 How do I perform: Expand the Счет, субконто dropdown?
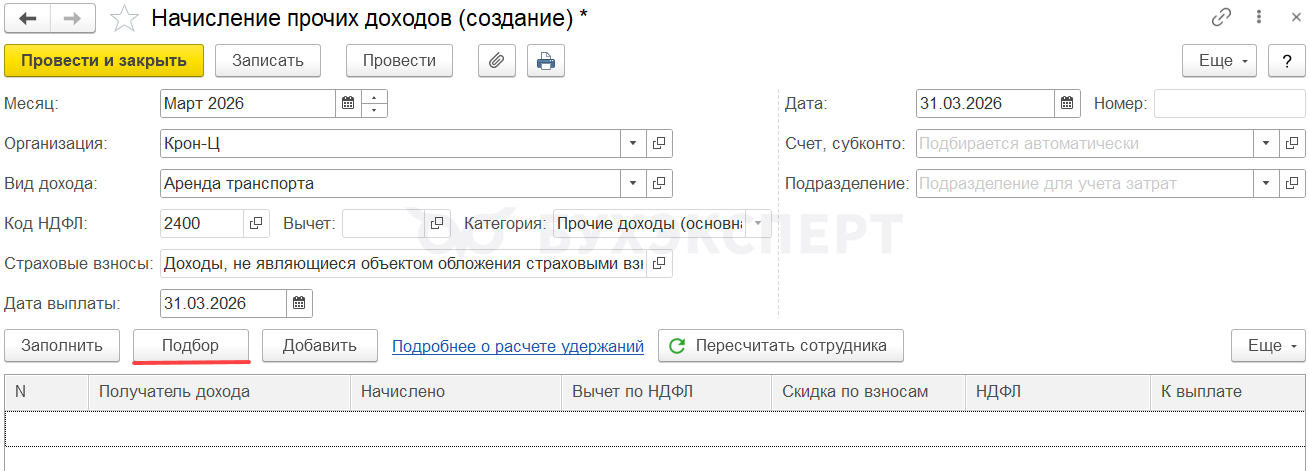(x=1267, y=144)
